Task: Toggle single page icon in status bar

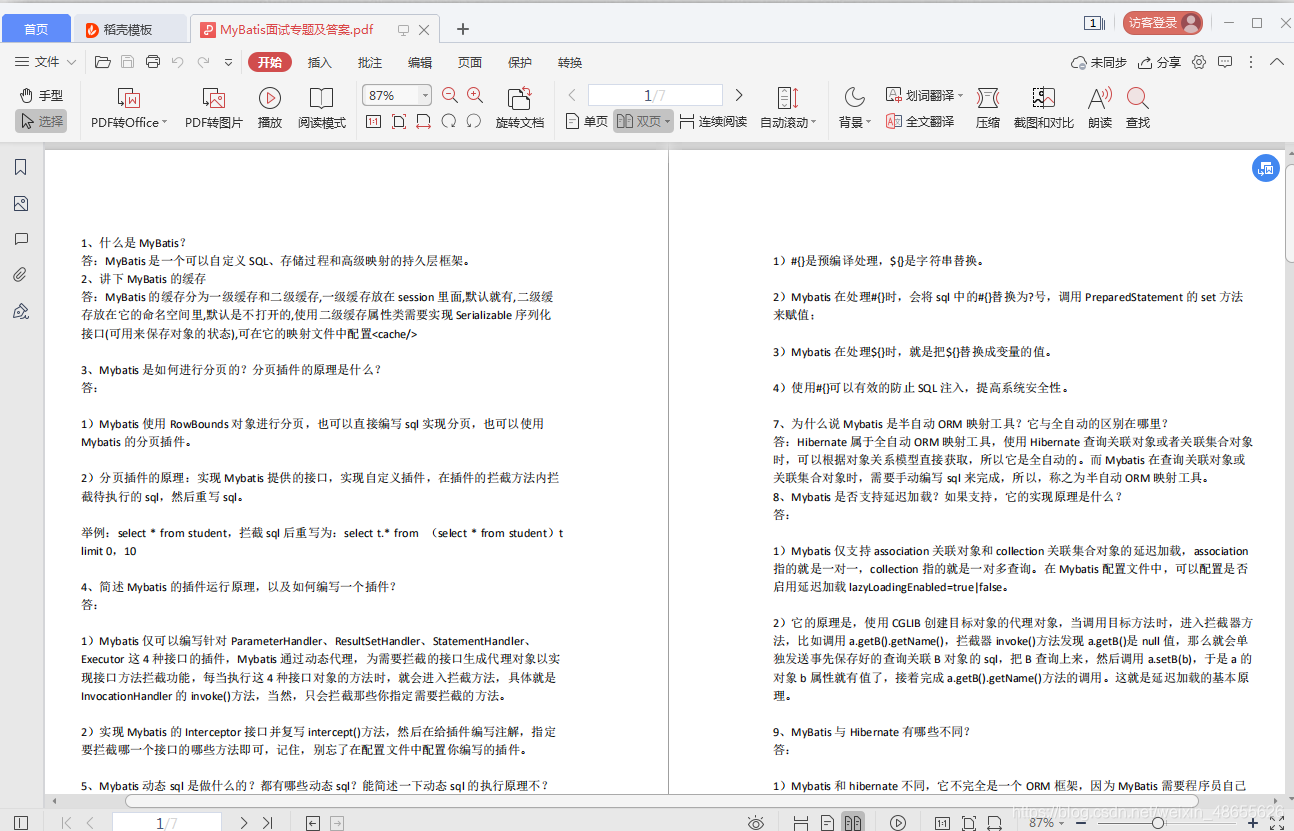Action: click(826, 822)
